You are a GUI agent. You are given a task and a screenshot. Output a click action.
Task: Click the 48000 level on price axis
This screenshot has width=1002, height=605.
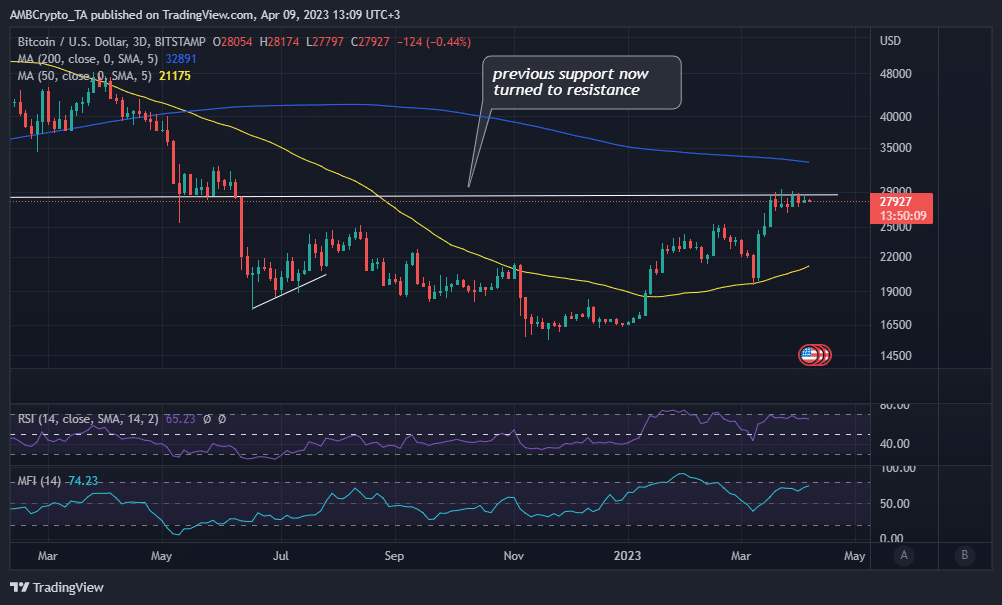(x=895, y=74)
